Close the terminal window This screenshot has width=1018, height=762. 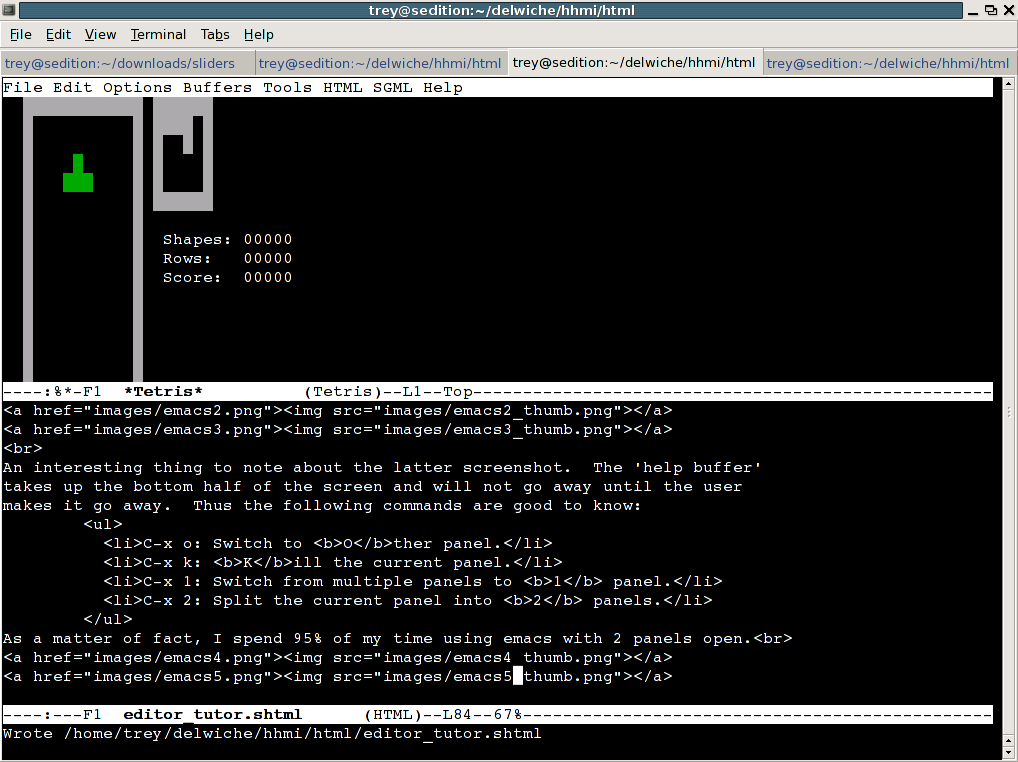point(1009,10)
